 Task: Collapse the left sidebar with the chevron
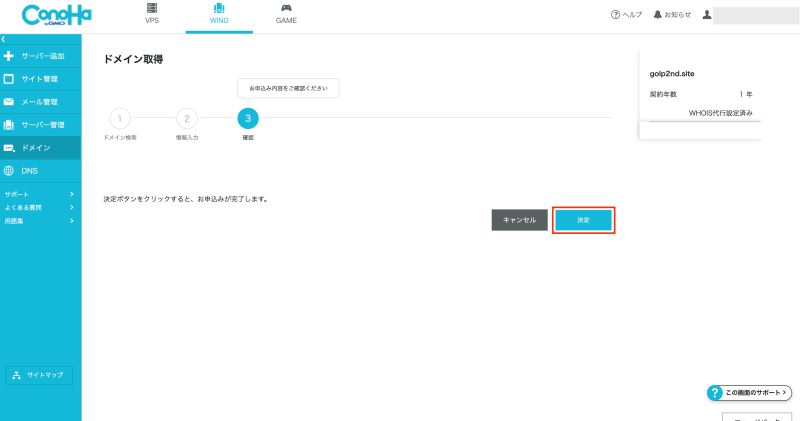point(4,39)
